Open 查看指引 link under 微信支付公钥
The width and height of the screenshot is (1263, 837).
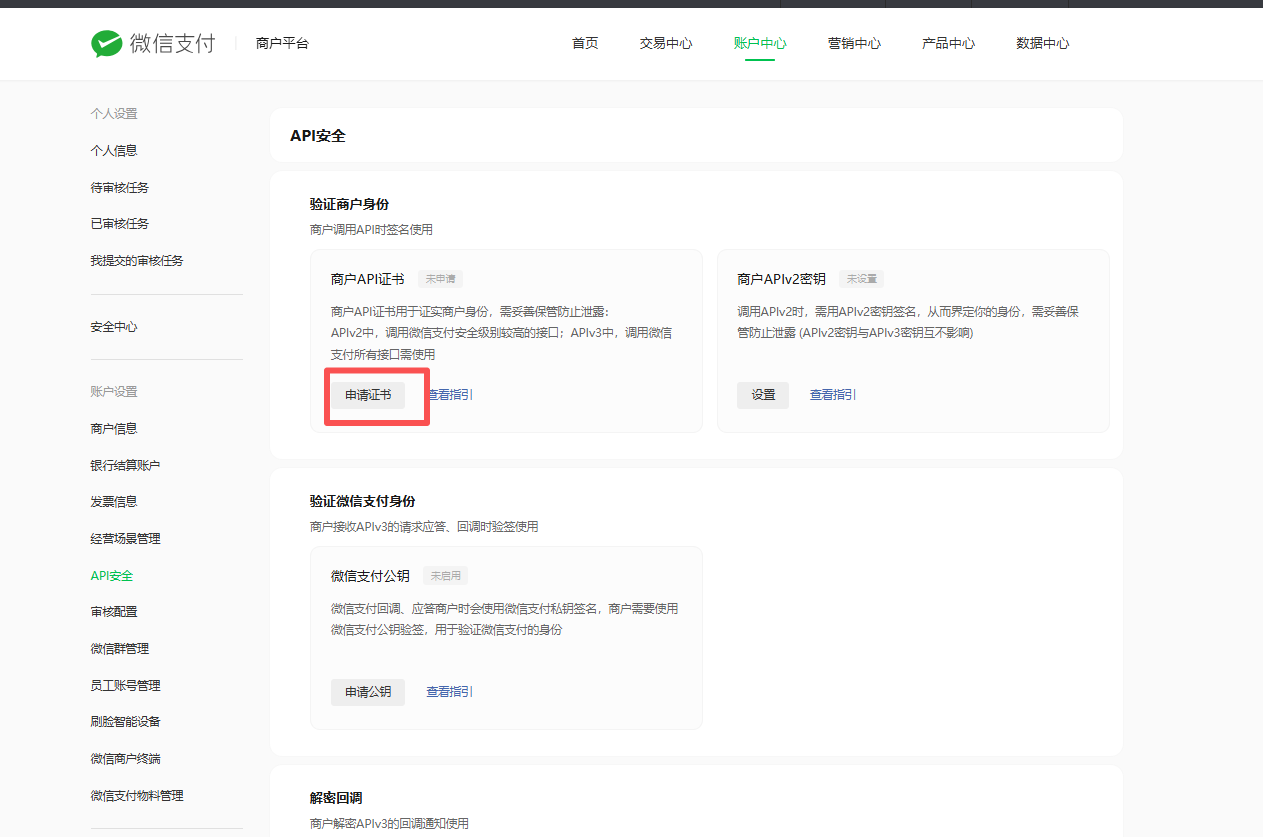[449, 692]
